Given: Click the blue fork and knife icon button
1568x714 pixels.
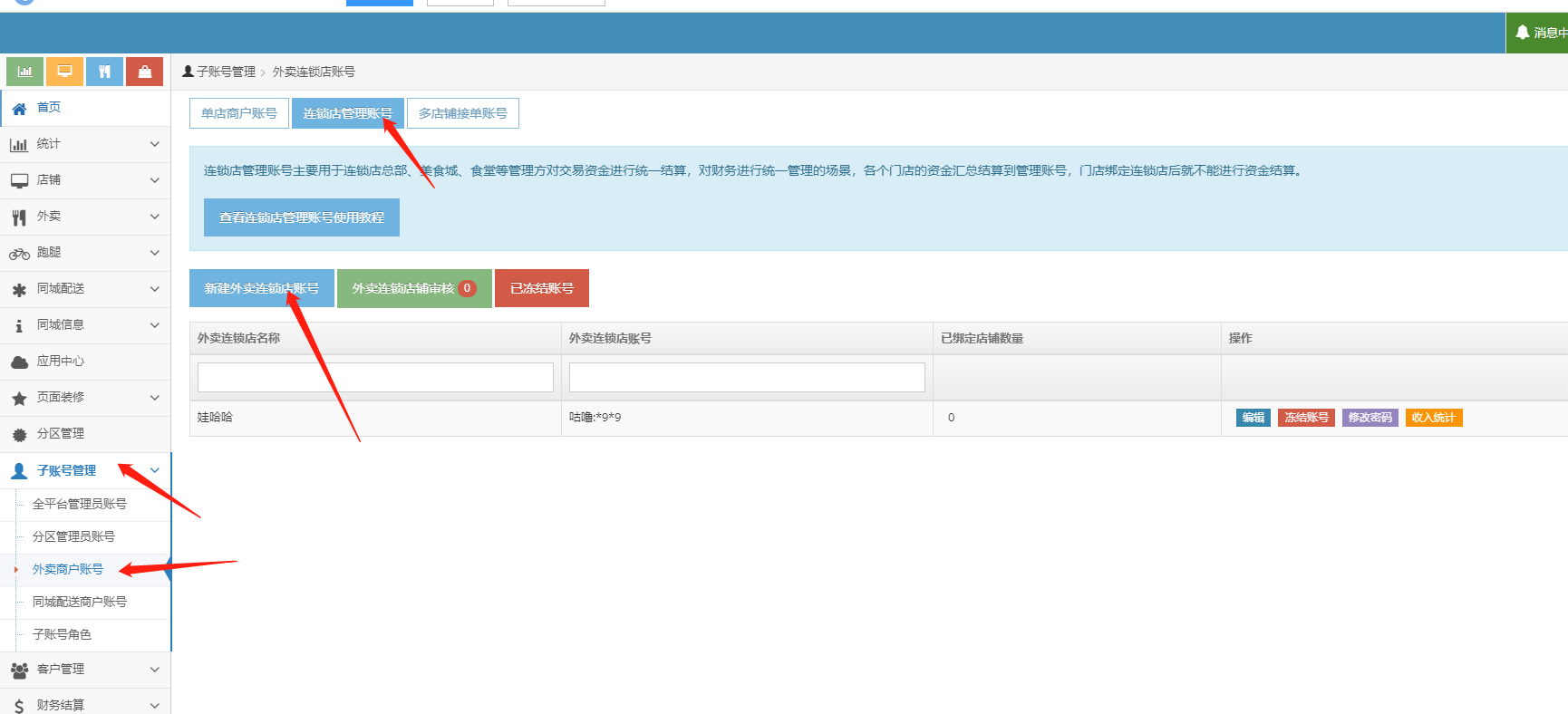Looking at the screenshot, I should 105,72.
